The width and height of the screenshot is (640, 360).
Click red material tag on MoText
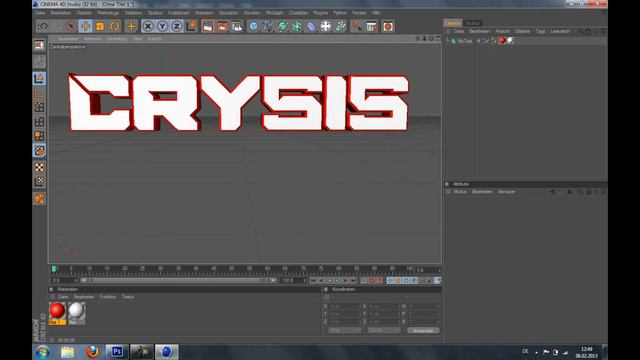point(502,40)
